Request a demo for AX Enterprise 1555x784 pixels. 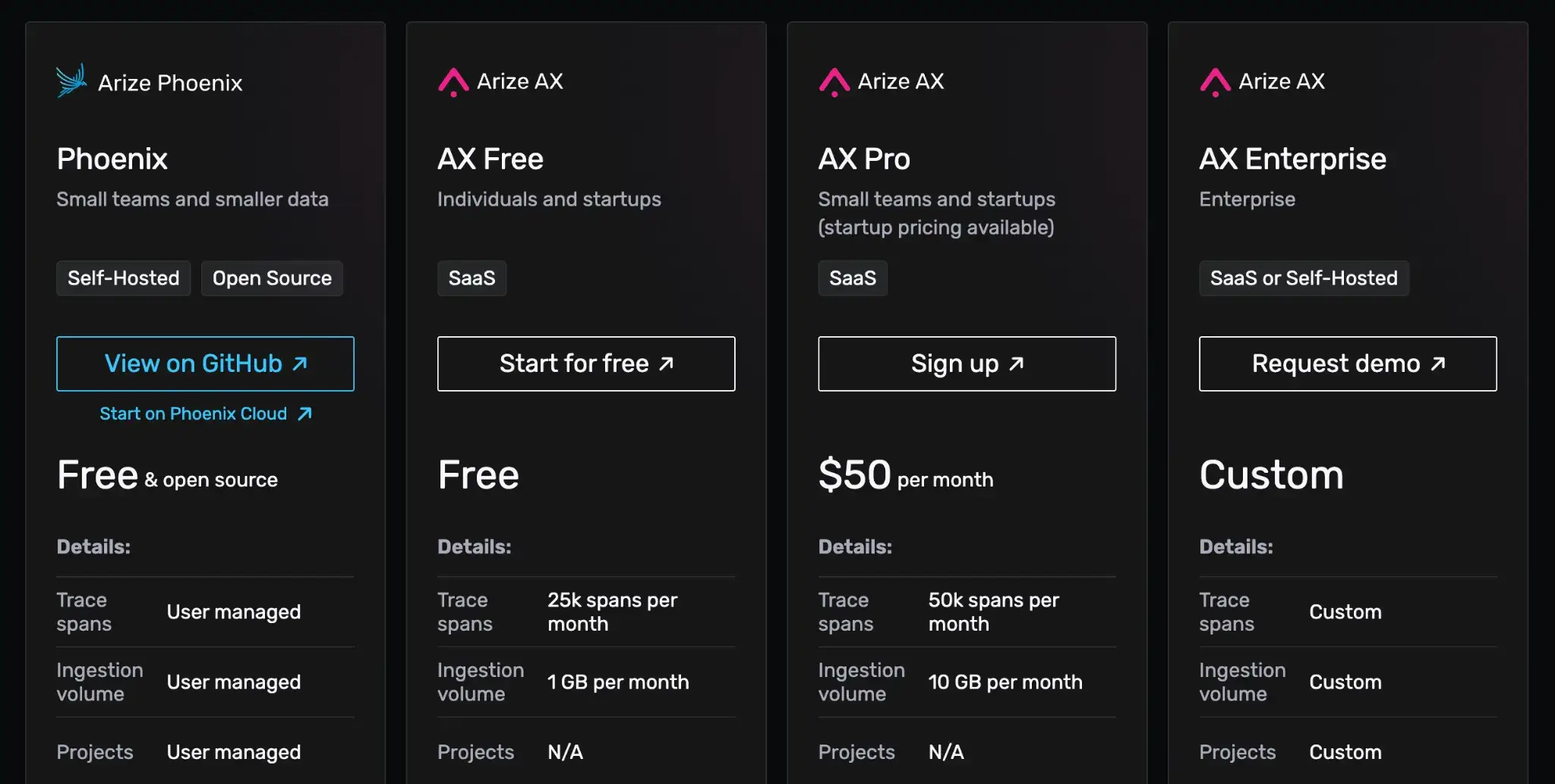point(1348,364)
